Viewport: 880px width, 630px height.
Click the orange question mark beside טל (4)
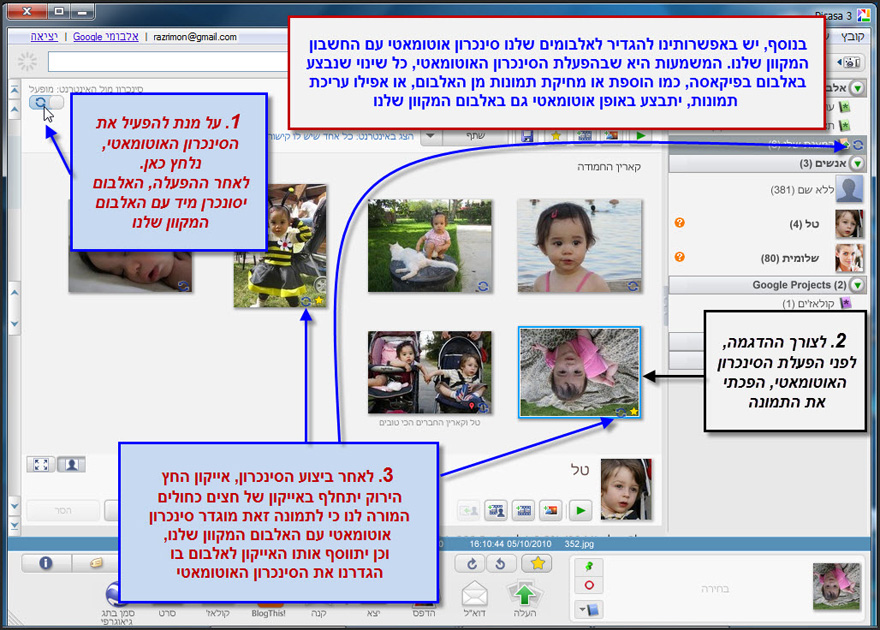[680, 223]
